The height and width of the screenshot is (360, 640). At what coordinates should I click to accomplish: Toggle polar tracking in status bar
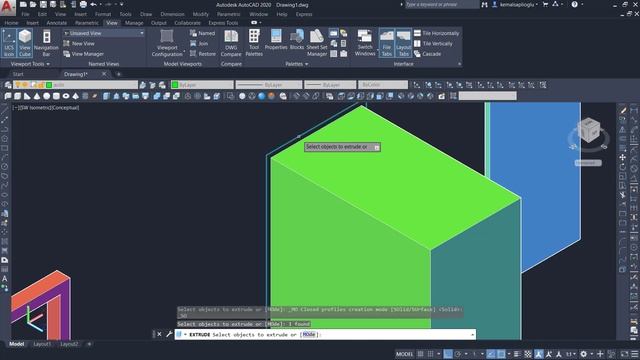click(458, 354)
